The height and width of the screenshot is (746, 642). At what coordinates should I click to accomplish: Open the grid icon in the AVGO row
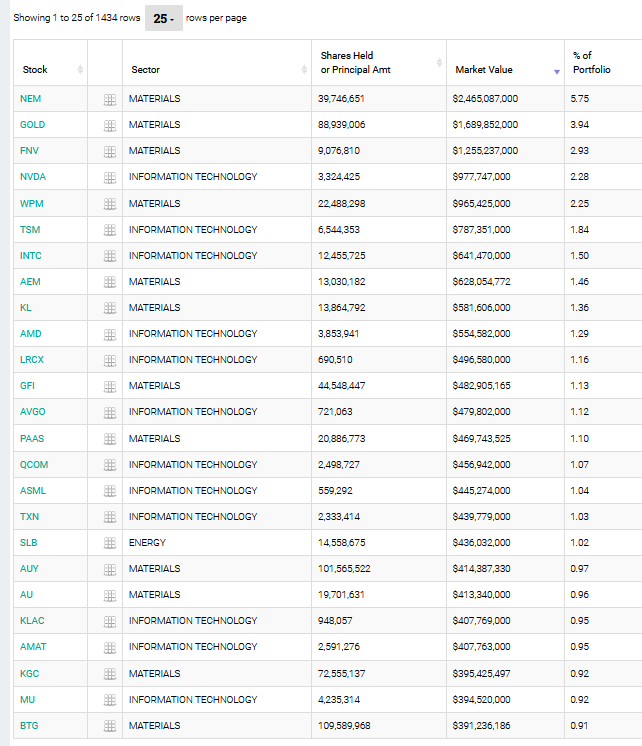(110, 413)
